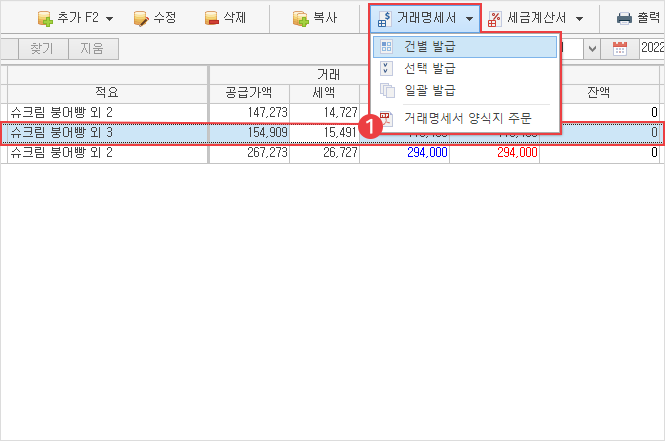The height and width of the screenshot is (441, 665).
Task: Select 일괄 발급 menu item
Action: click(465, 91)
